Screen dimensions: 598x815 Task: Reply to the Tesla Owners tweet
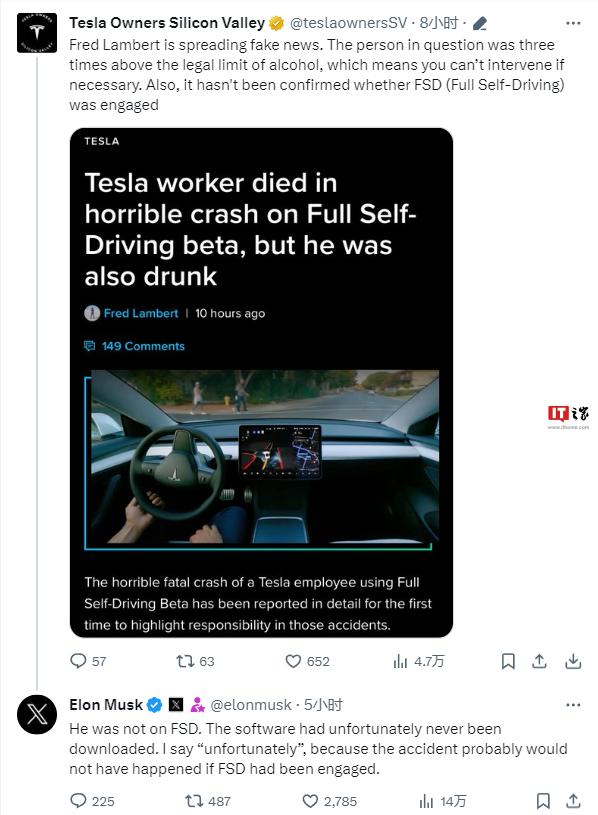88,661
